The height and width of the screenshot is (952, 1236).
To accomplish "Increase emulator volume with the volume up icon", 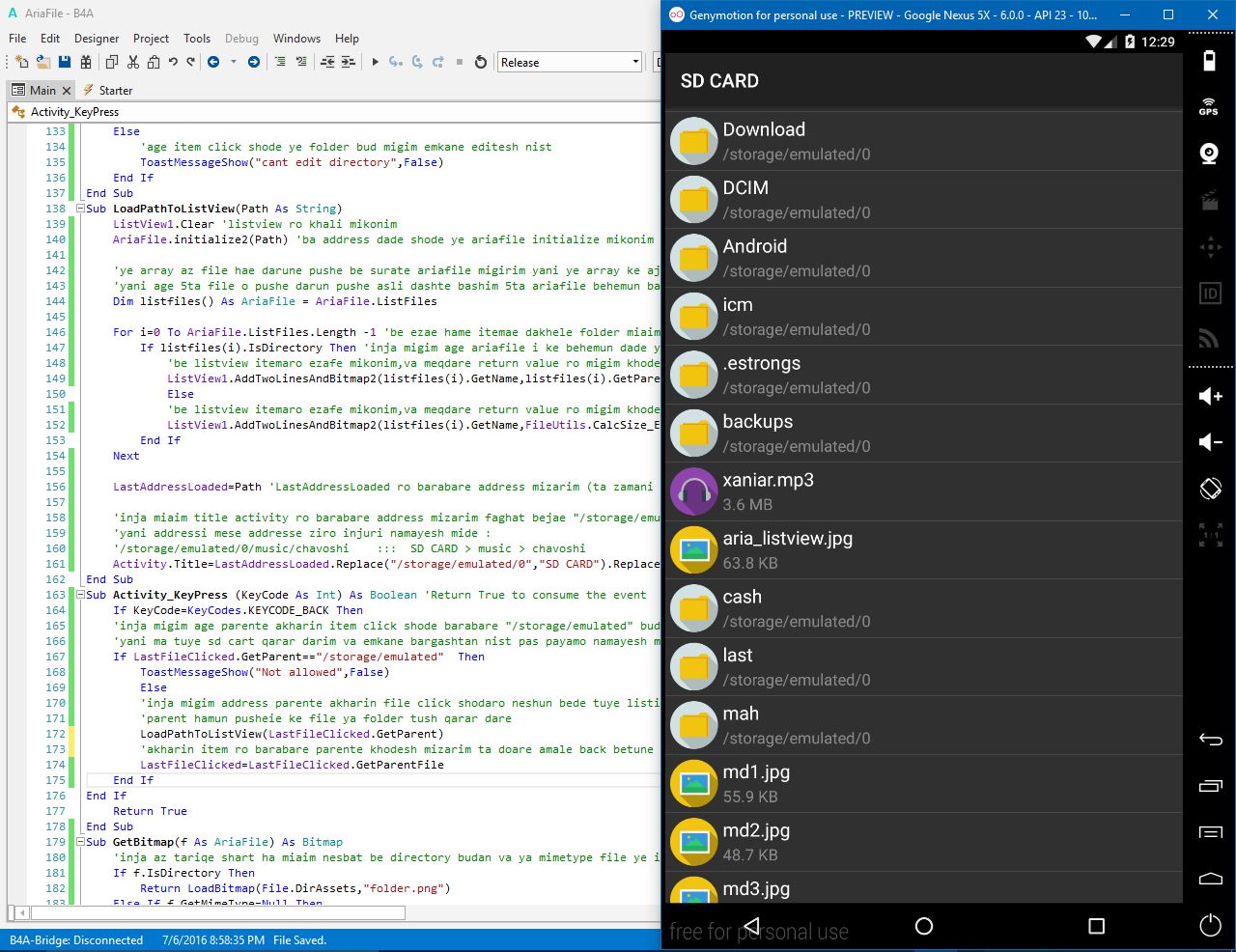I will pos(1210,395).
